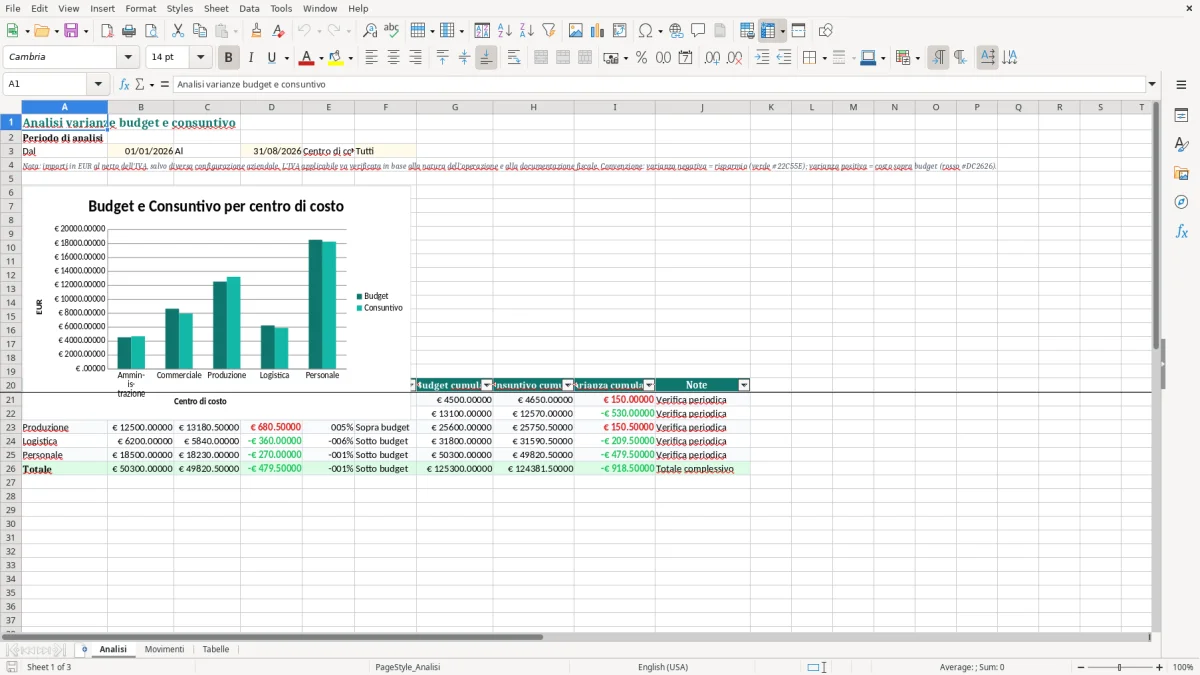Image resolution: width=1200 pixels, height=675 pixels.
Task: Toggle Freeze Rows and Columns
Action: point(768,31)
